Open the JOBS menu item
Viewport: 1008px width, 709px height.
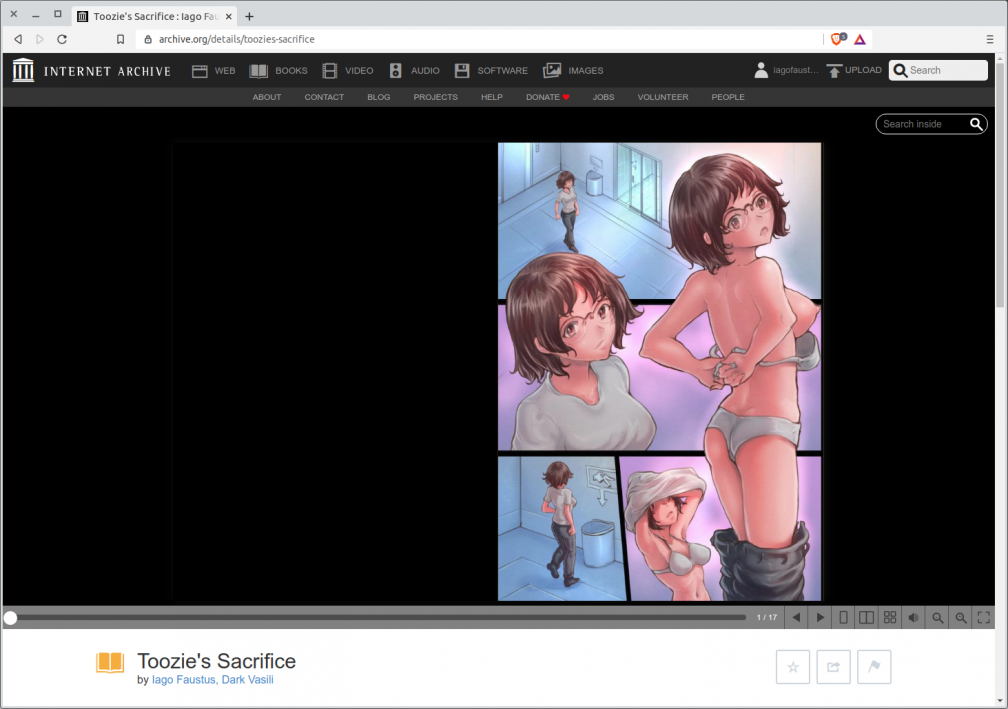coord(603,97)
